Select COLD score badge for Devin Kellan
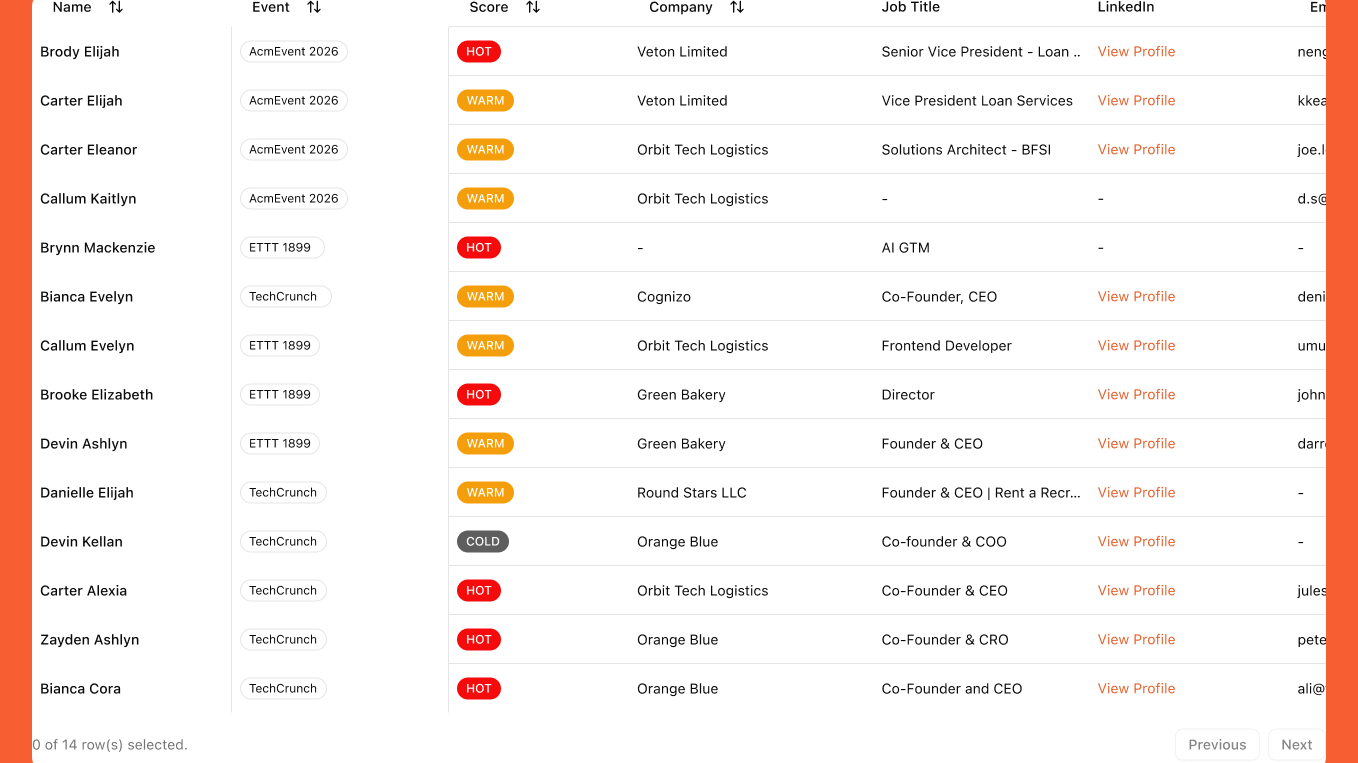 [x=483, y=542]
